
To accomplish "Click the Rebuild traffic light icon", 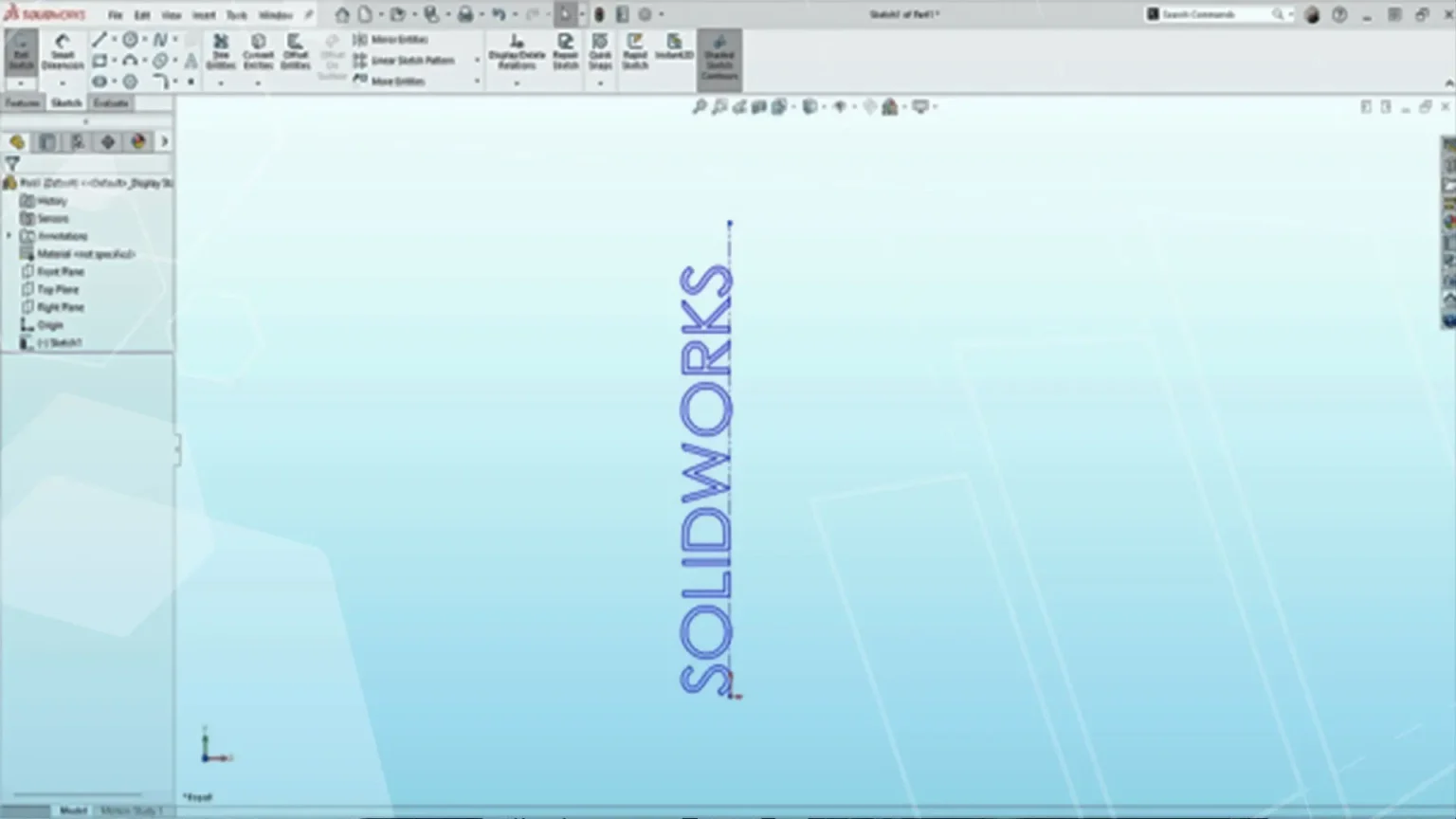I will [x=599, y=14].
